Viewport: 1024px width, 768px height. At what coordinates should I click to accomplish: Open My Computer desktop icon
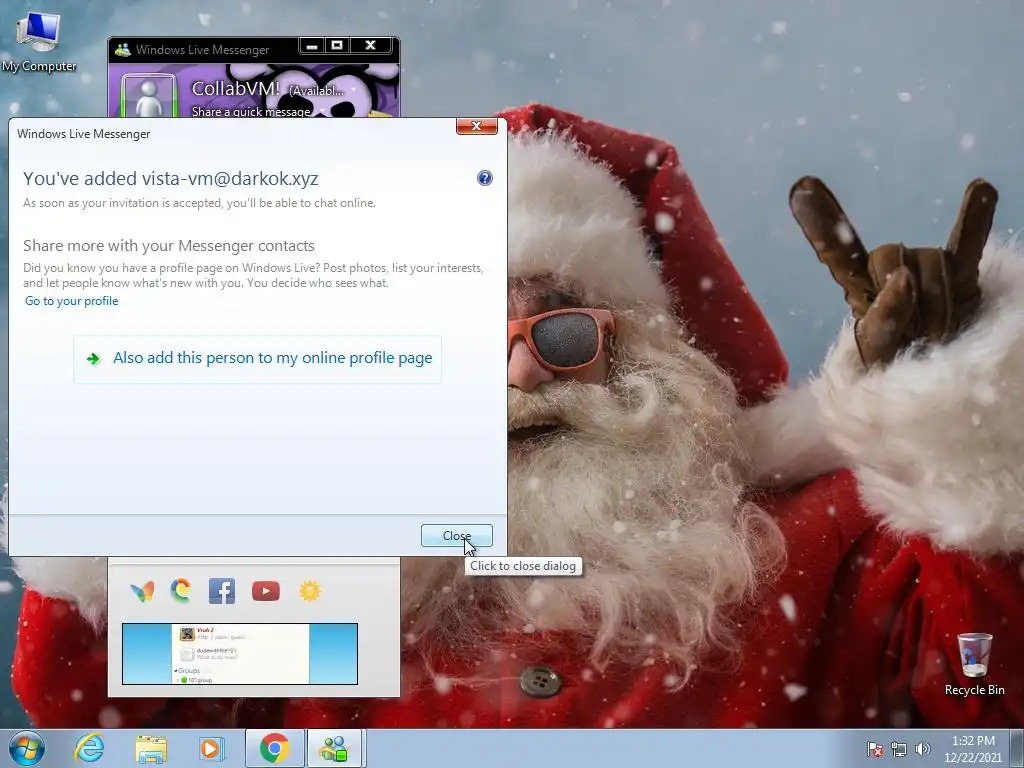click(x=39, y=41)
